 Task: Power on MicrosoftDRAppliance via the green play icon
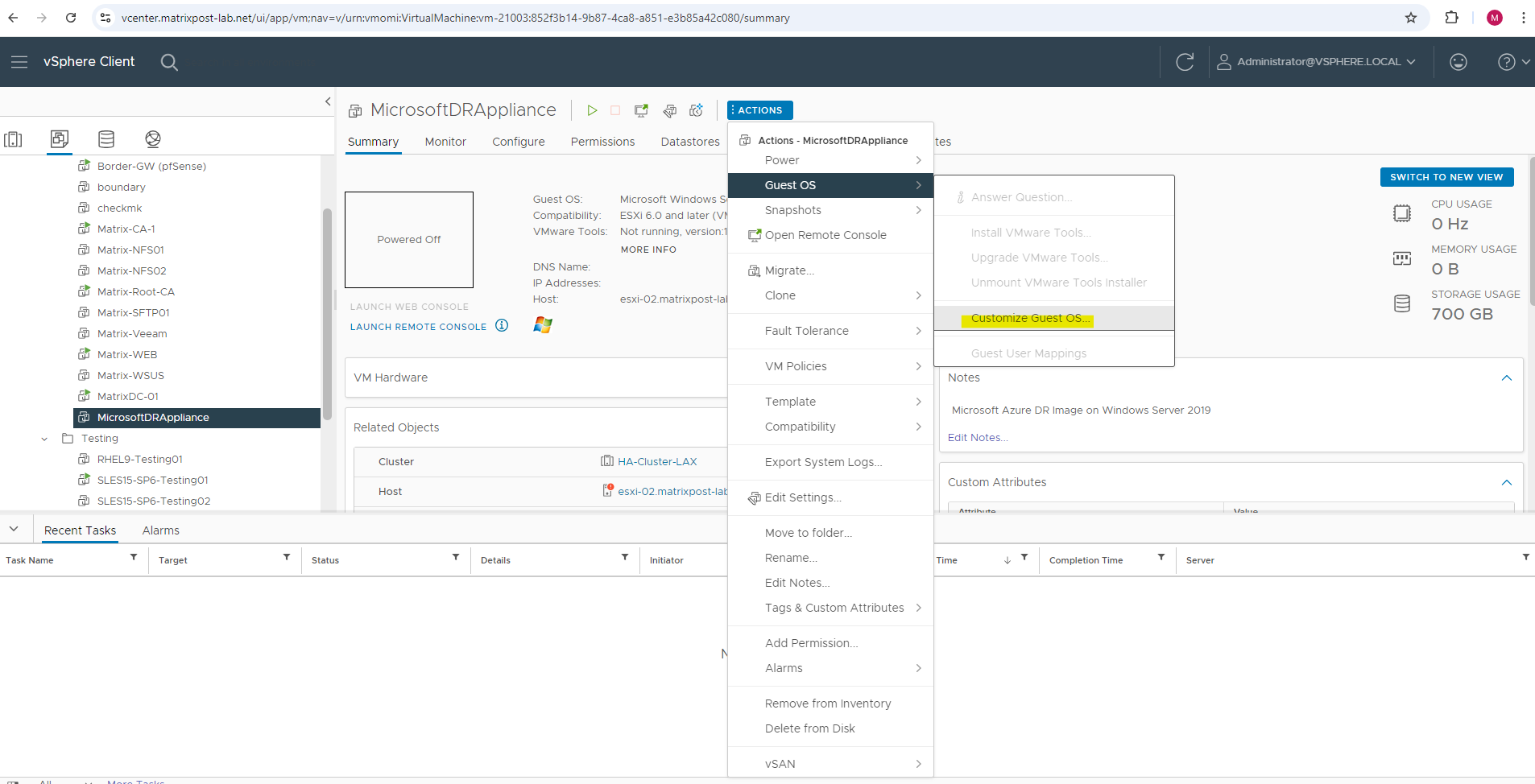[593, 110]
